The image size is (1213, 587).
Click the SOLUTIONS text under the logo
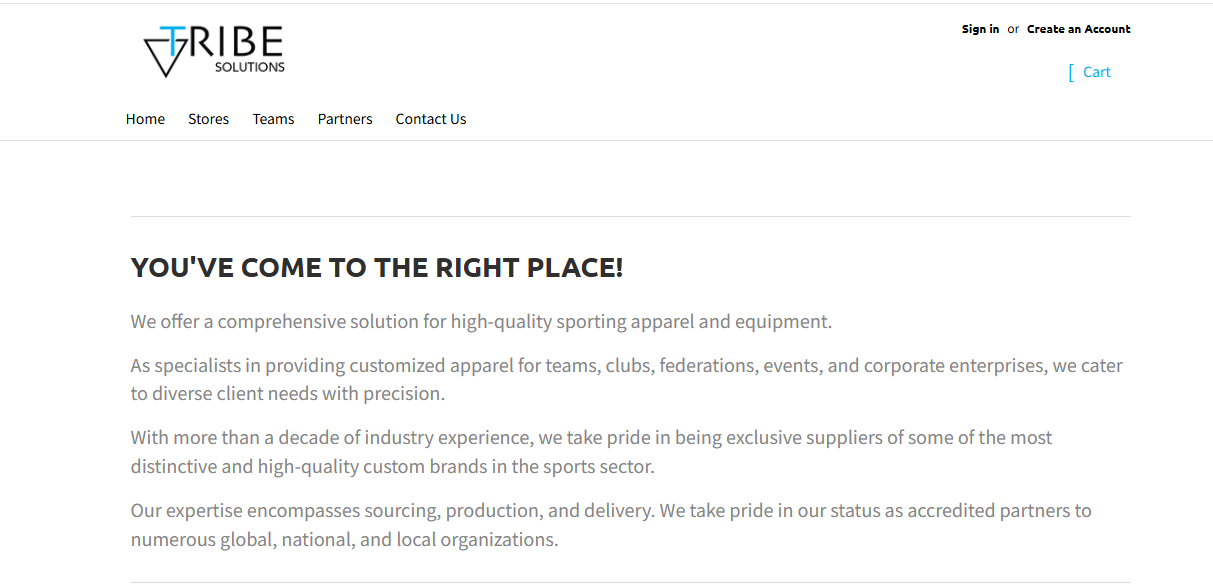249,67
